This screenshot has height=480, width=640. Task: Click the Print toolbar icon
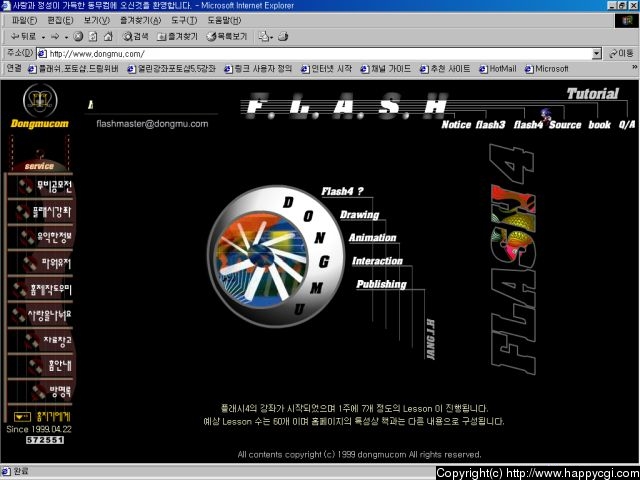point(283,37)
